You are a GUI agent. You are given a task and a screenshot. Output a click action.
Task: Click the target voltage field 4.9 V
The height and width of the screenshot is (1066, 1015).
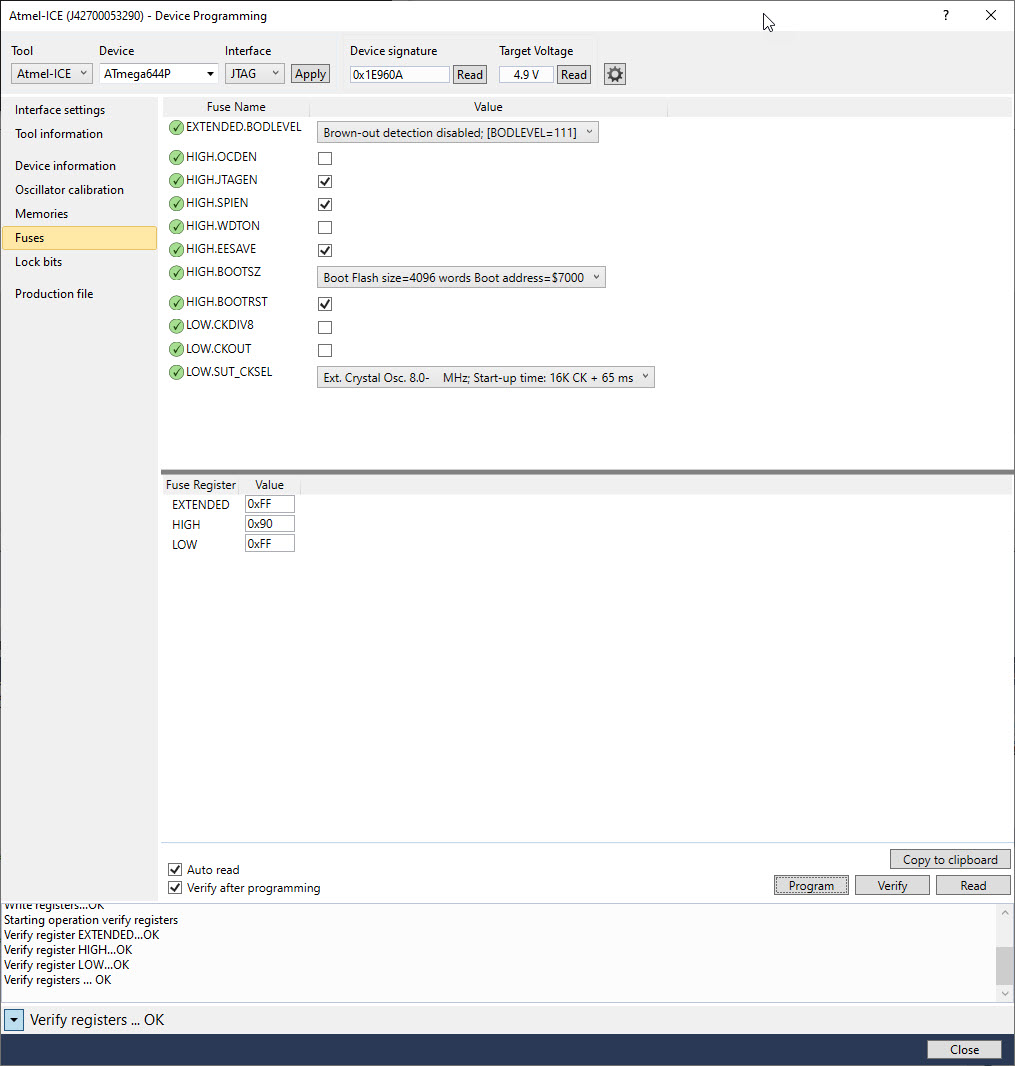tap(526, 75)
